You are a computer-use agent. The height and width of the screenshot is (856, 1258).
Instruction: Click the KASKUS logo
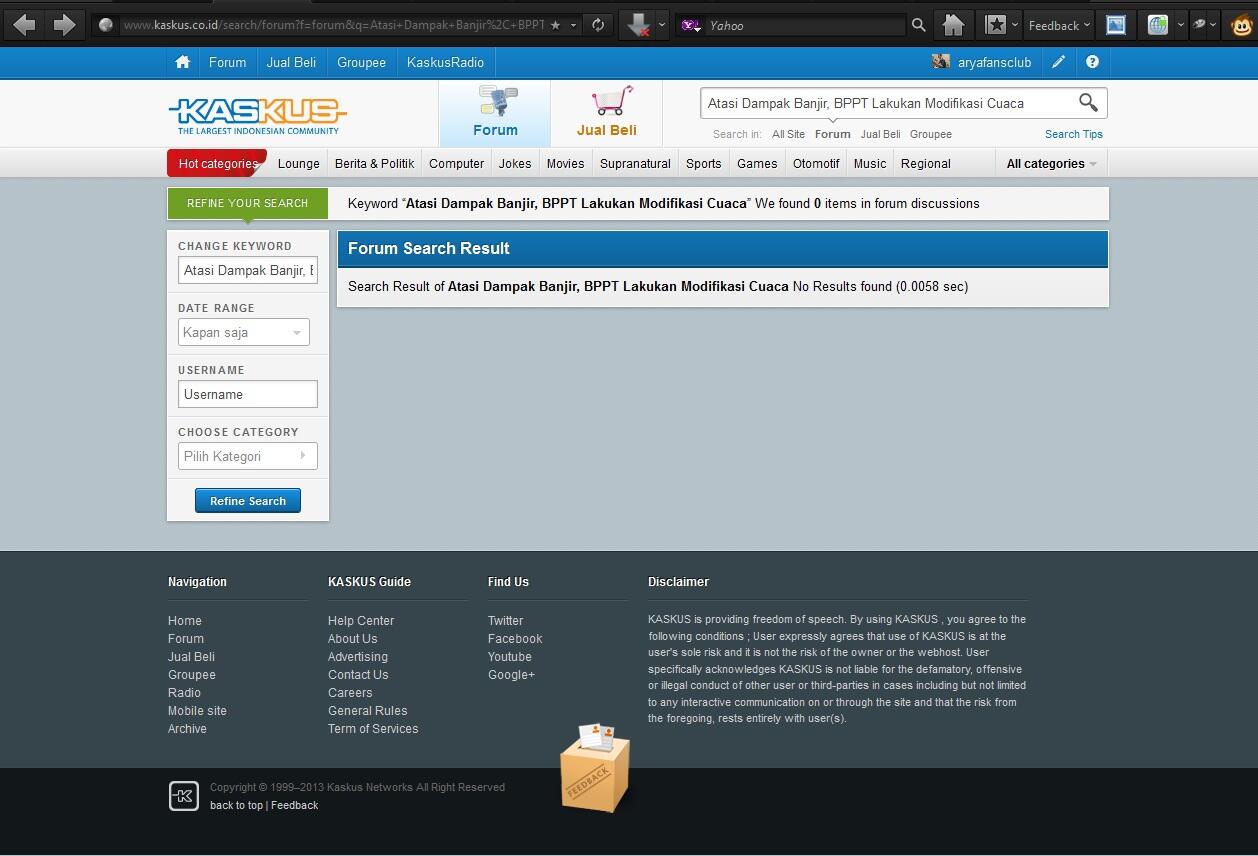[x=258, y=115]
